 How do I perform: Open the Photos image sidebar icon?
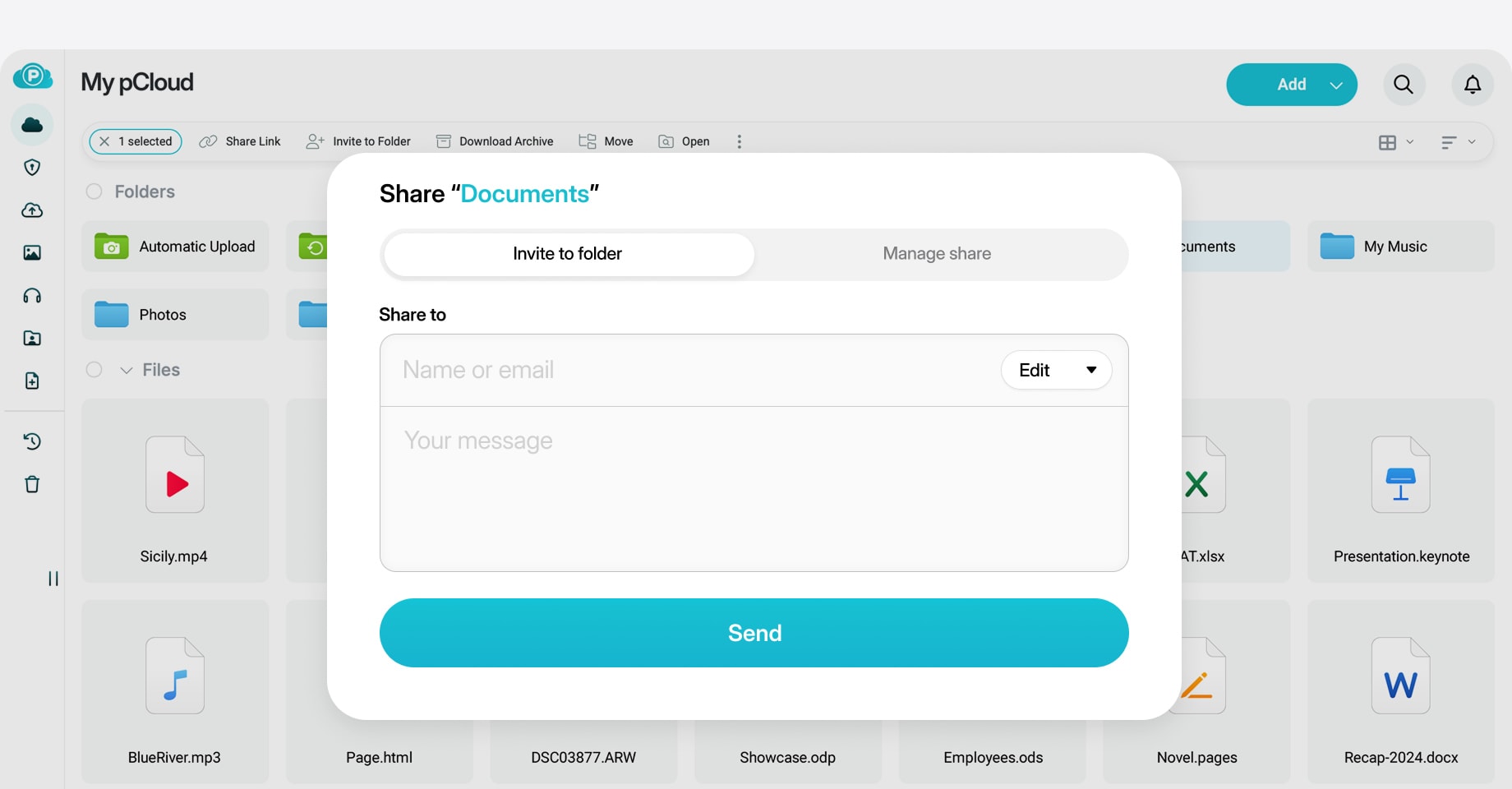pos(32,253)
